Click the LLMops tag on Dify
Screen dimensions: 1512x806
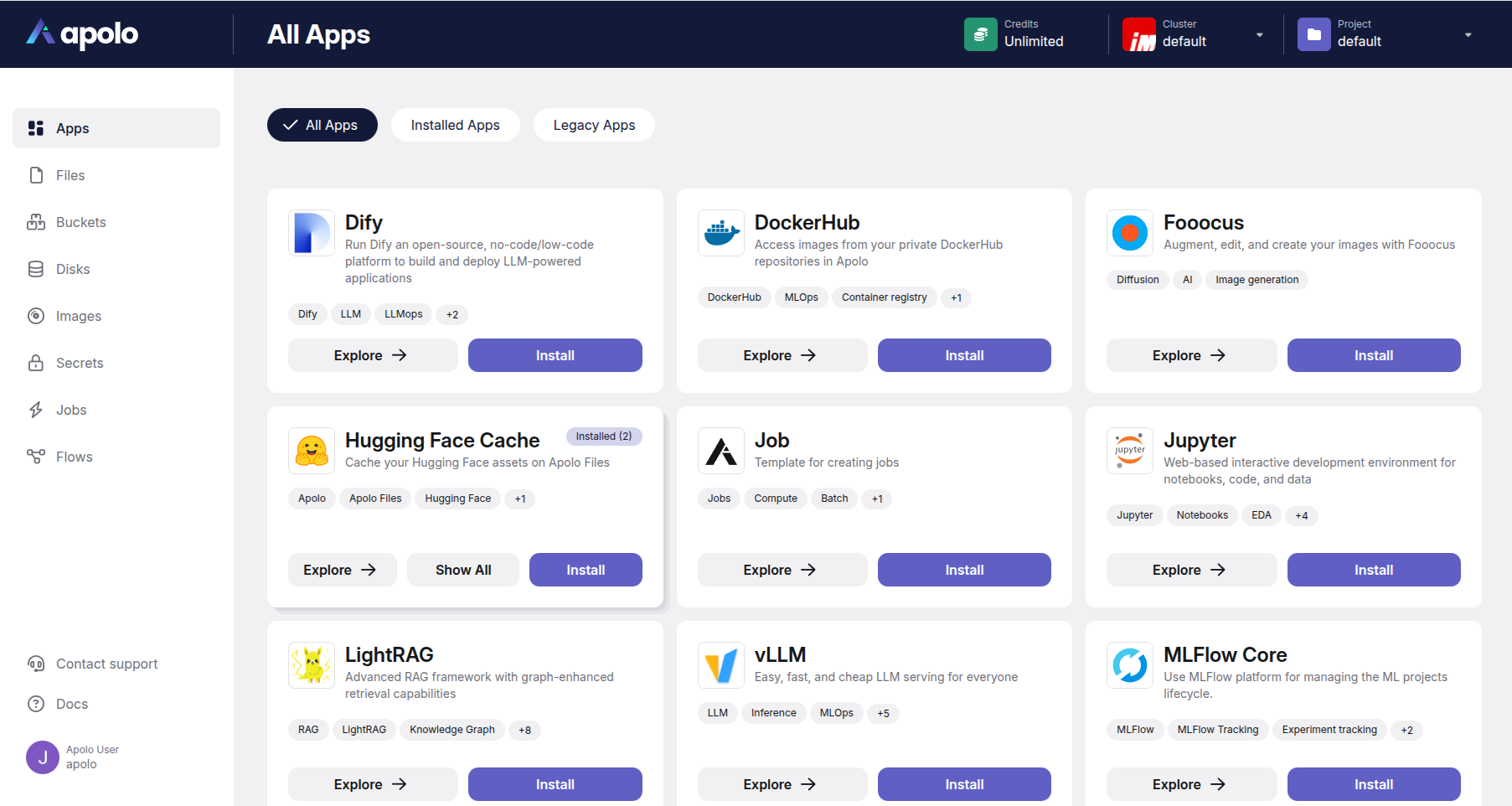click(x=404, y=314)
